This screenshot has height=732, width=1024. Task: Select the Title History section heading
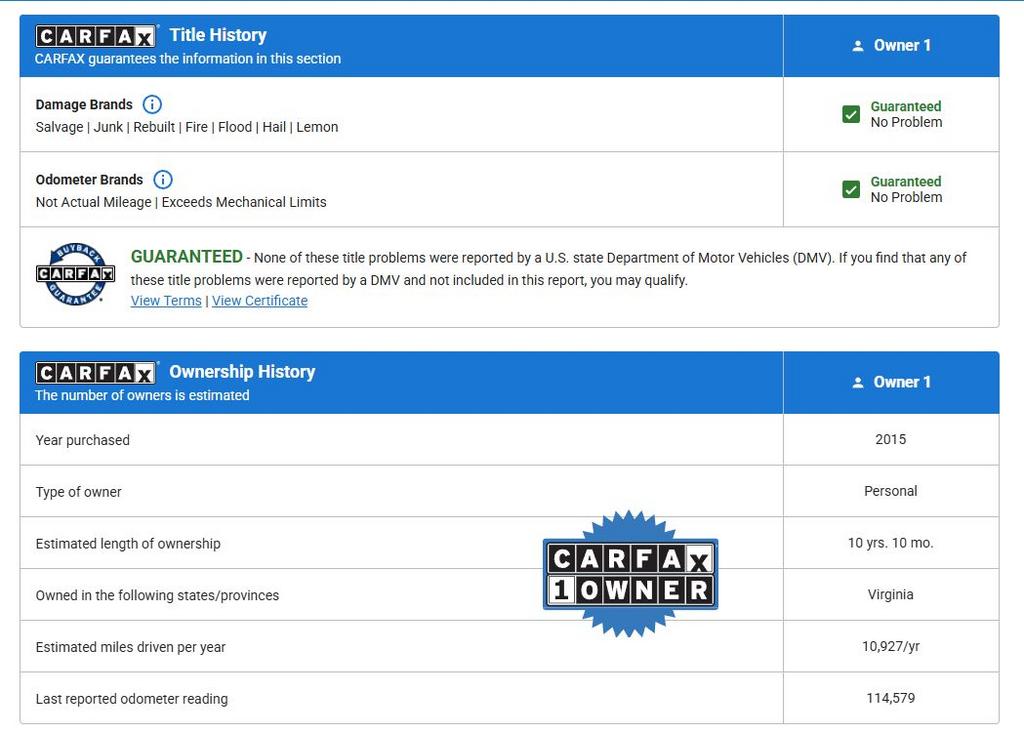click(218, 35)
